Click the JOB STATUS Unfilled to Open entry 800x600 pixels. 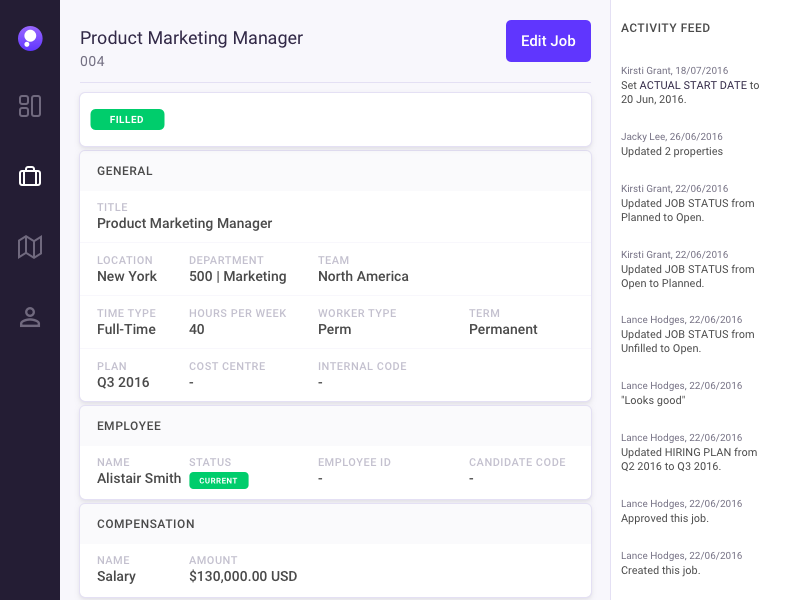pos(688,334)
